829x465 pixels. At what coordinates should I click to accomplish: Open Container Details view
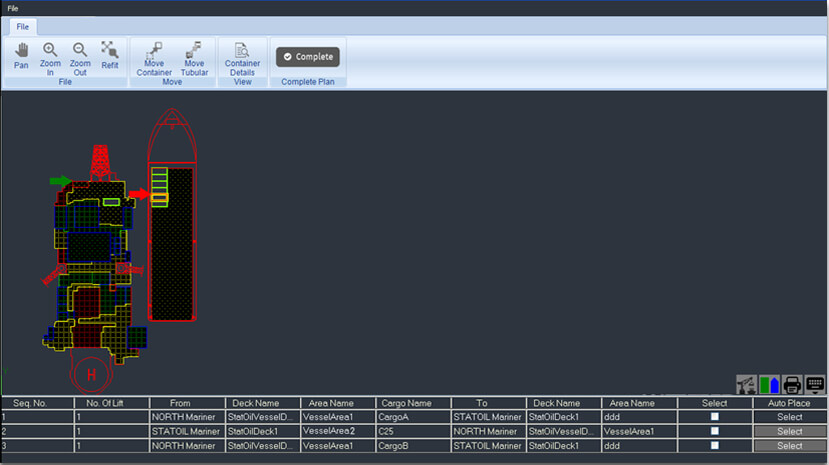[x=242, y=59]
